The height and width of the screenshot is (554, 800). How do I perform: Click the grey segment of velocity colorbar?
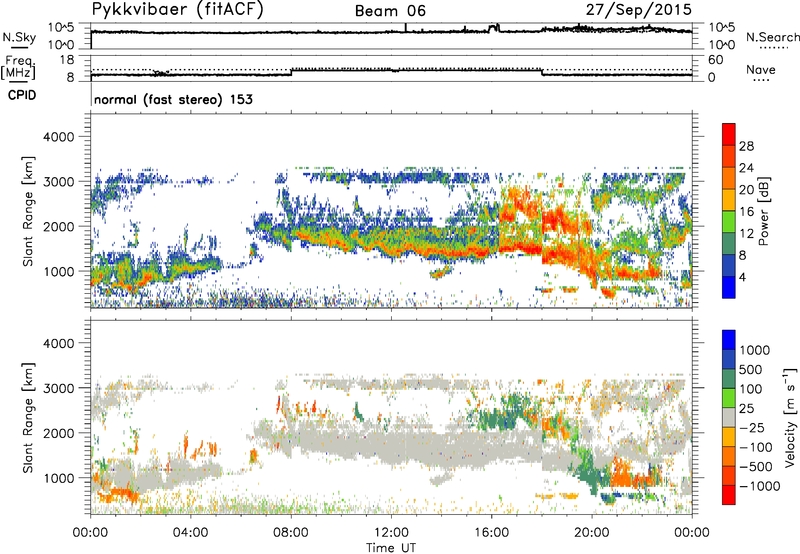[729, 417]
